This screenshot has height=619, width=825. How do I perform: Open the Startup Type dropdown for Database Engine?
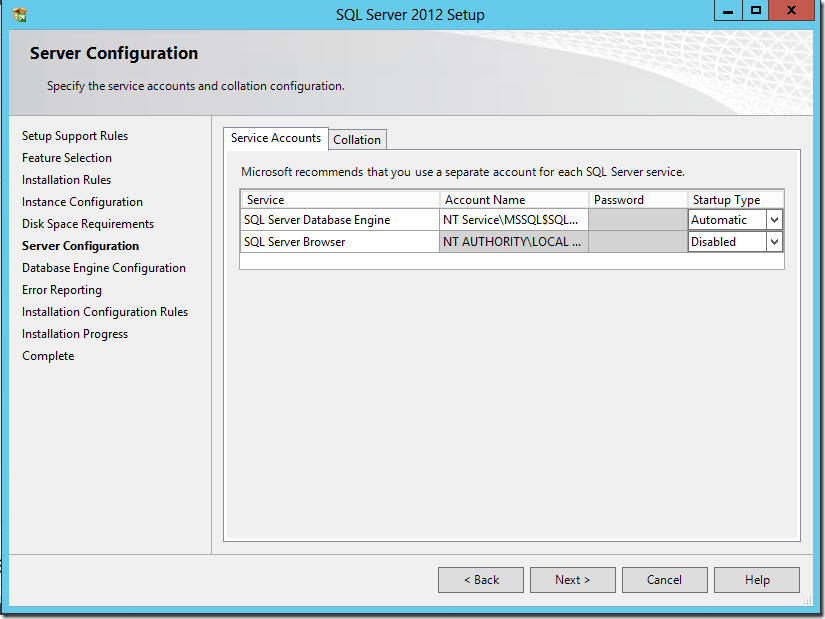(774, 220)
